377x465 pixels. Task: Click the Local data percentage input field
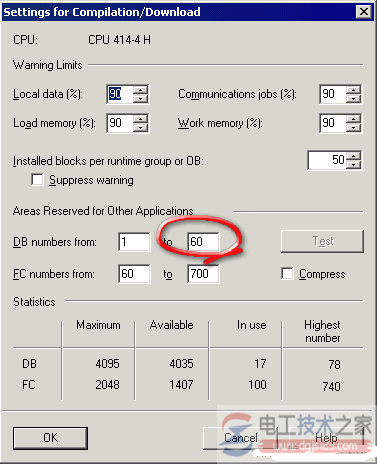click(x=120, y=94)
